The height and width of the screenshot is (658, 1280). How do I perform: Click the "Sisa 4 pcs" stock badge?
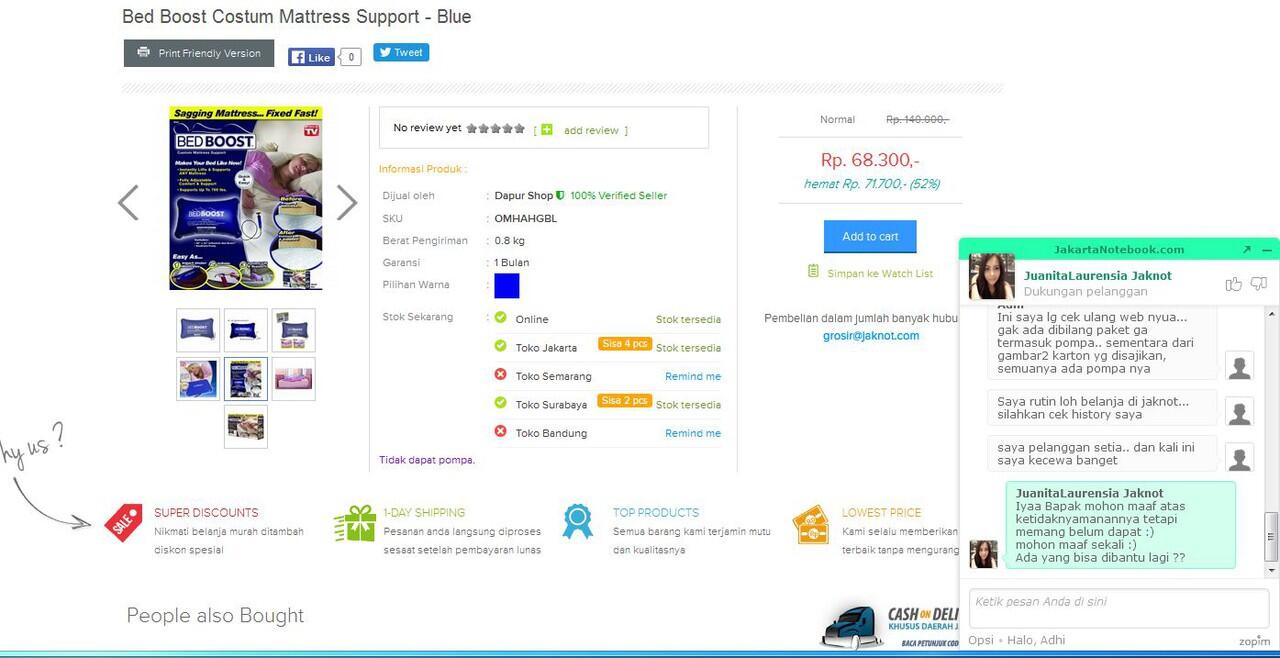625,344
